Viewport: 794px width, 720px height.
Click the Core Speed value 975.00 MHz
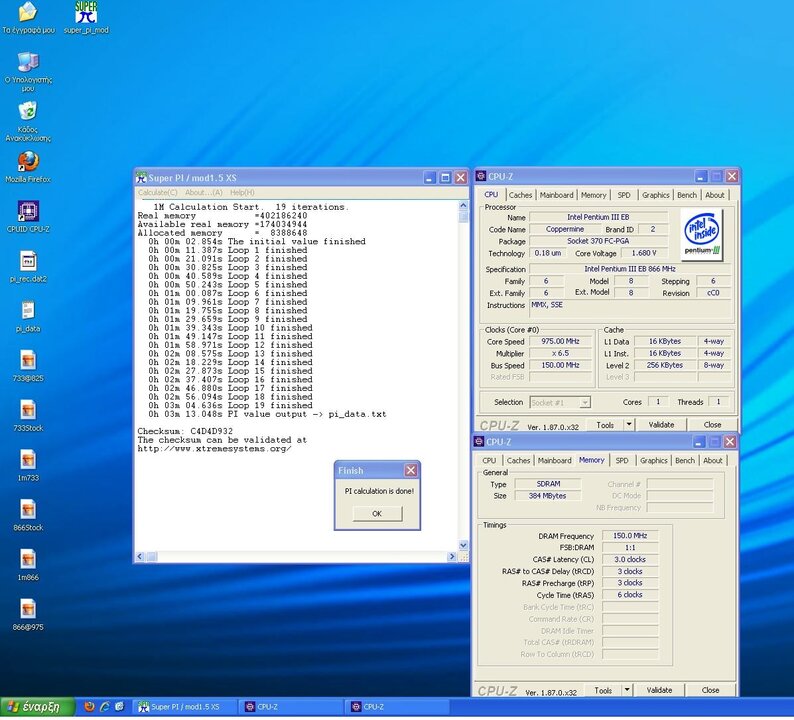click(x=560, y=341)
